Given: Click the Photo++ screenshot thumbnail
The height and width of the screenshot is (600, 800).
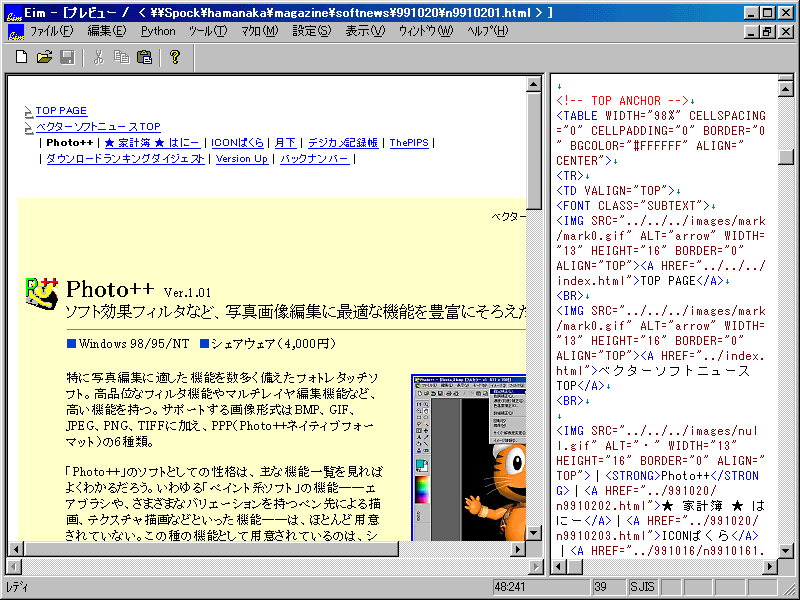Looking at the screenshot, I should (468, 458).
